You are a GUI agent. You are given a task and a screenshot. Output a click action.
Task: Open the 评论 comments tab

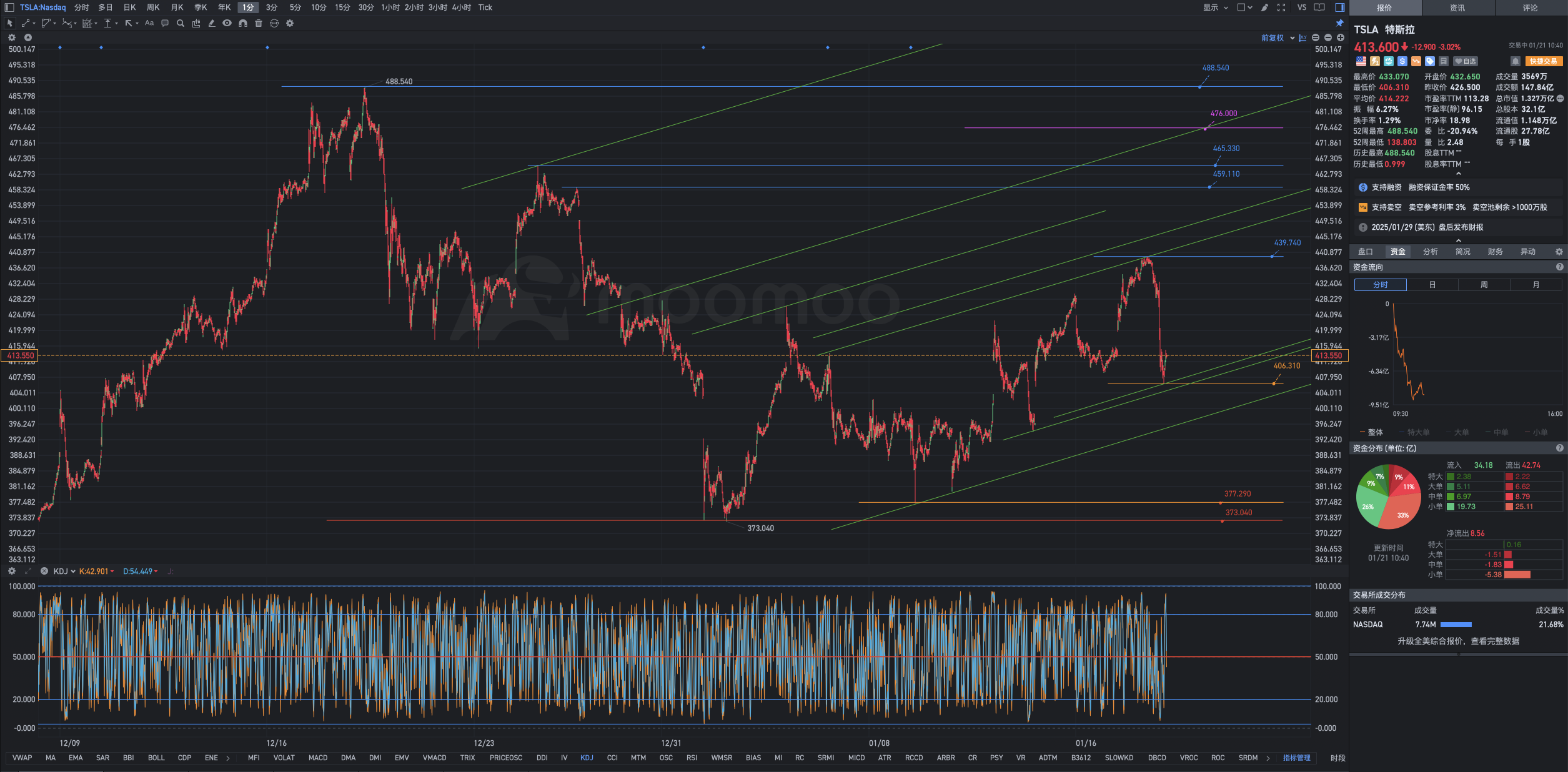click(1531, 7)
